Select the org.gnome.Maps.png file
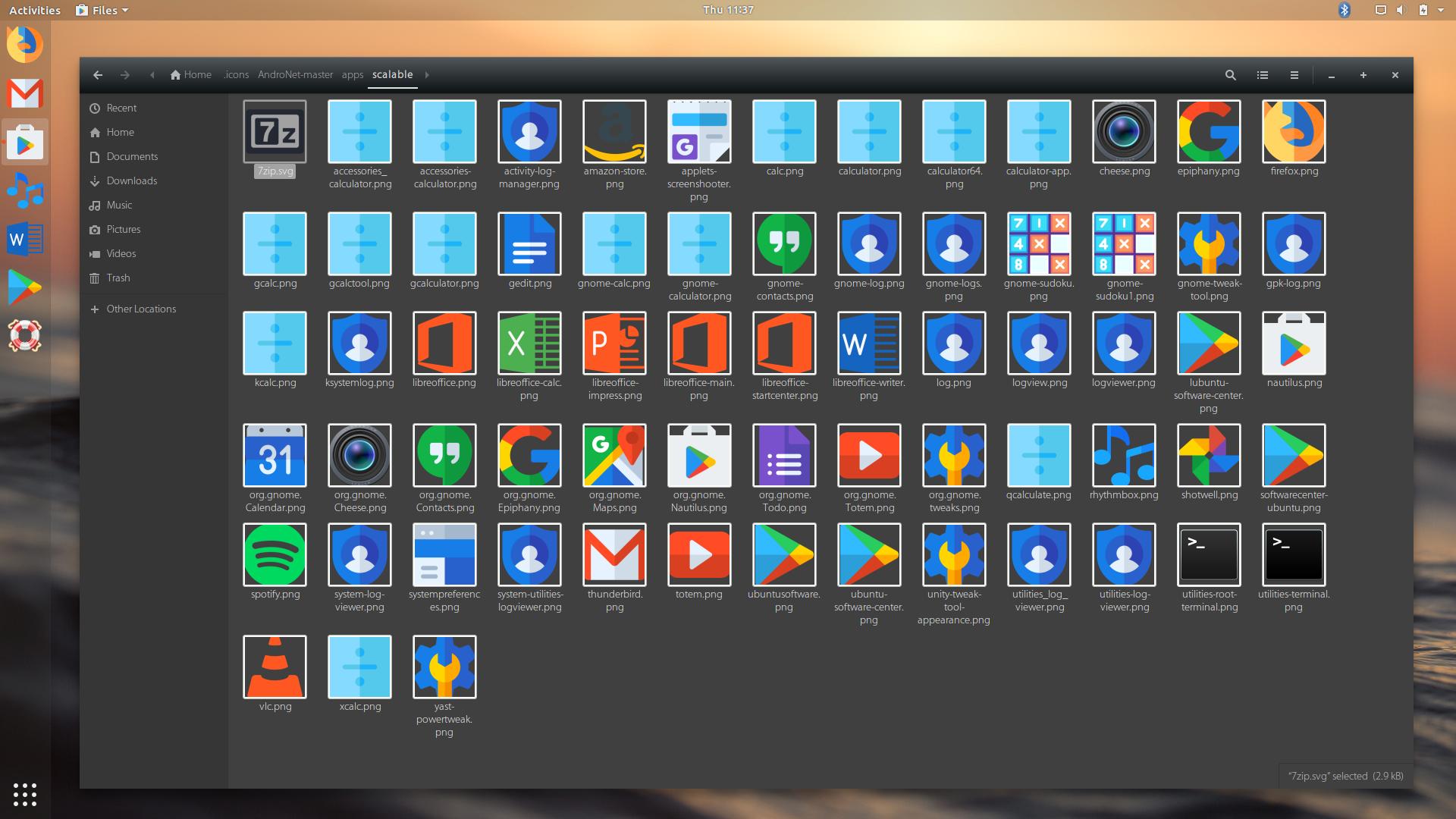This screenshot has height=819, width=1456. click(x=614, y=456)
